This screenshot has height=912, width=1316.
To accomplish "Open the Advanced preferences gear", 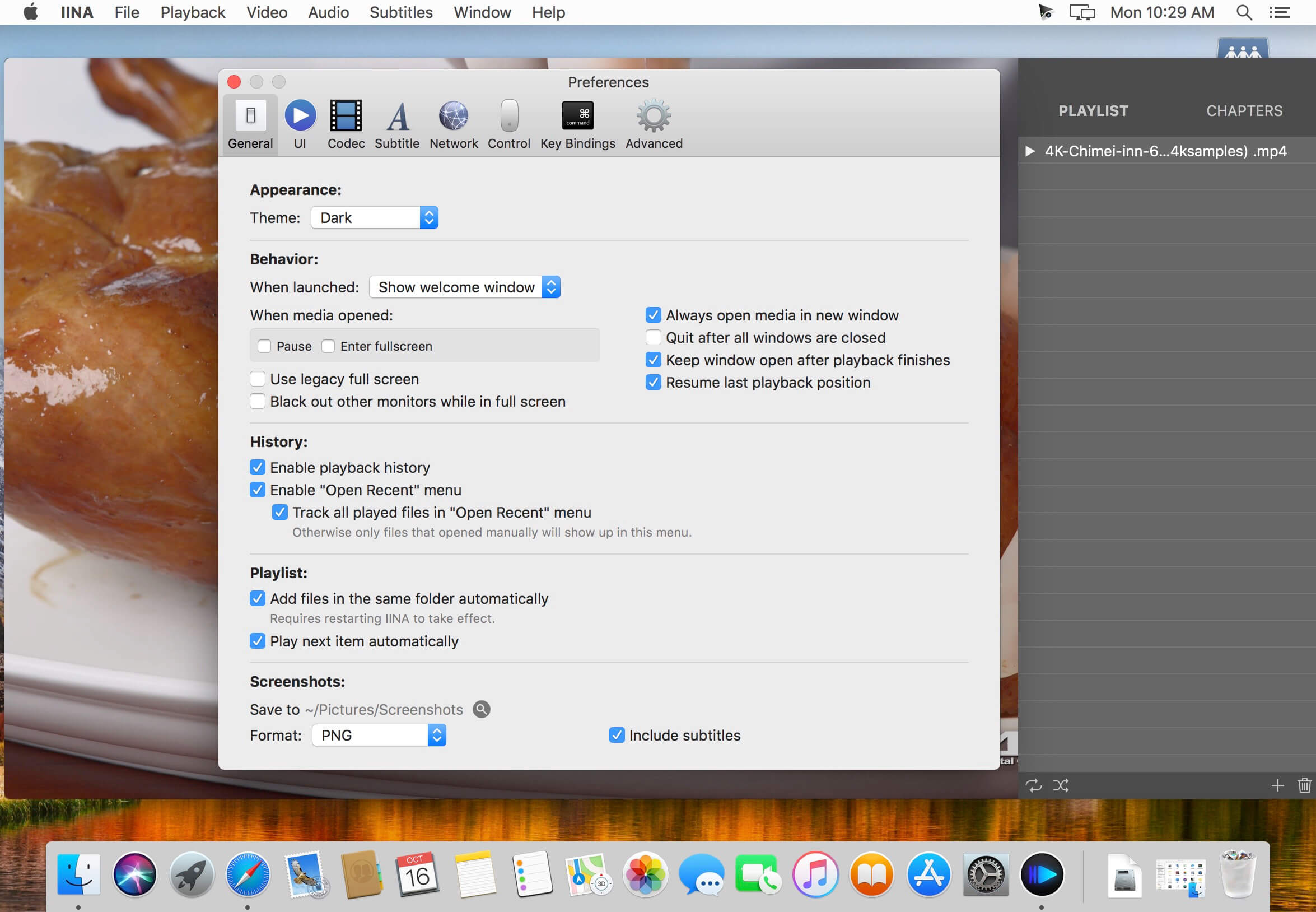I will (654, 124).
